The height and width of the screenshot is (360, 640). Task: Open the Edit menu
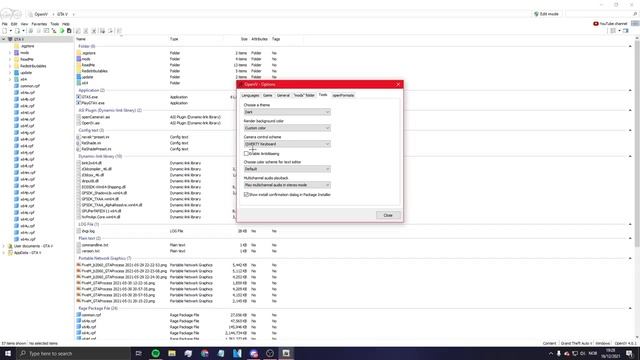pos(14,24)
